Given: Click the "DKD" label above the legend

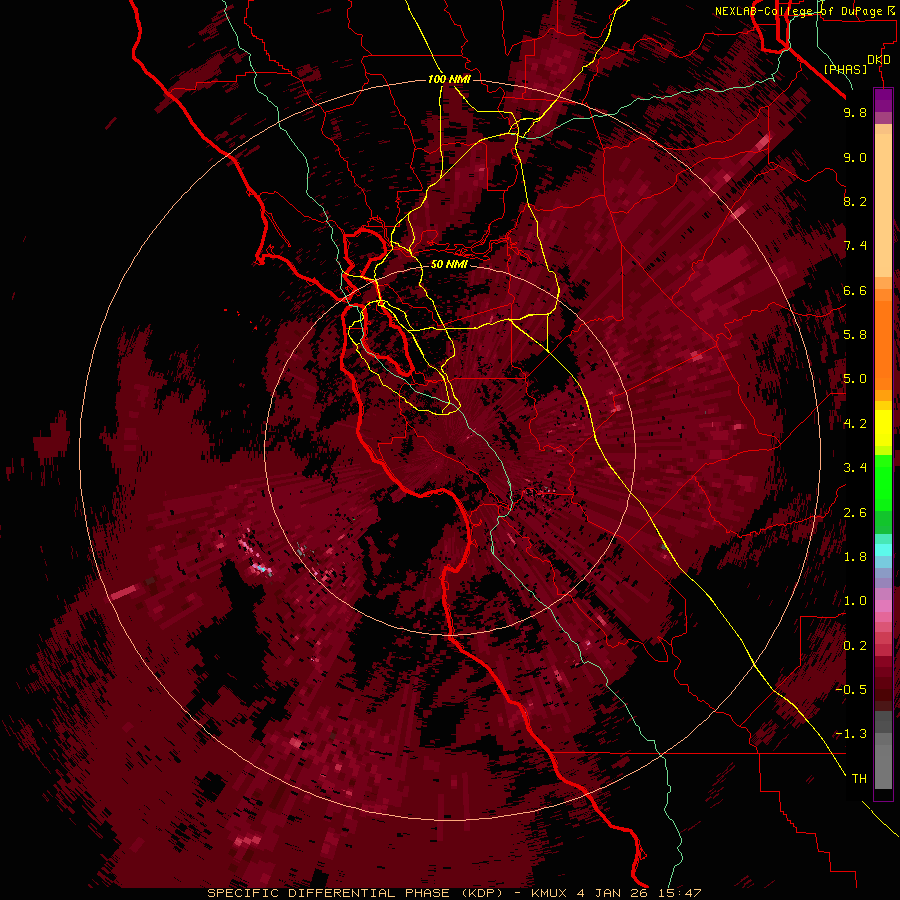Looking at the screenshot, I should tap(879, 60).
